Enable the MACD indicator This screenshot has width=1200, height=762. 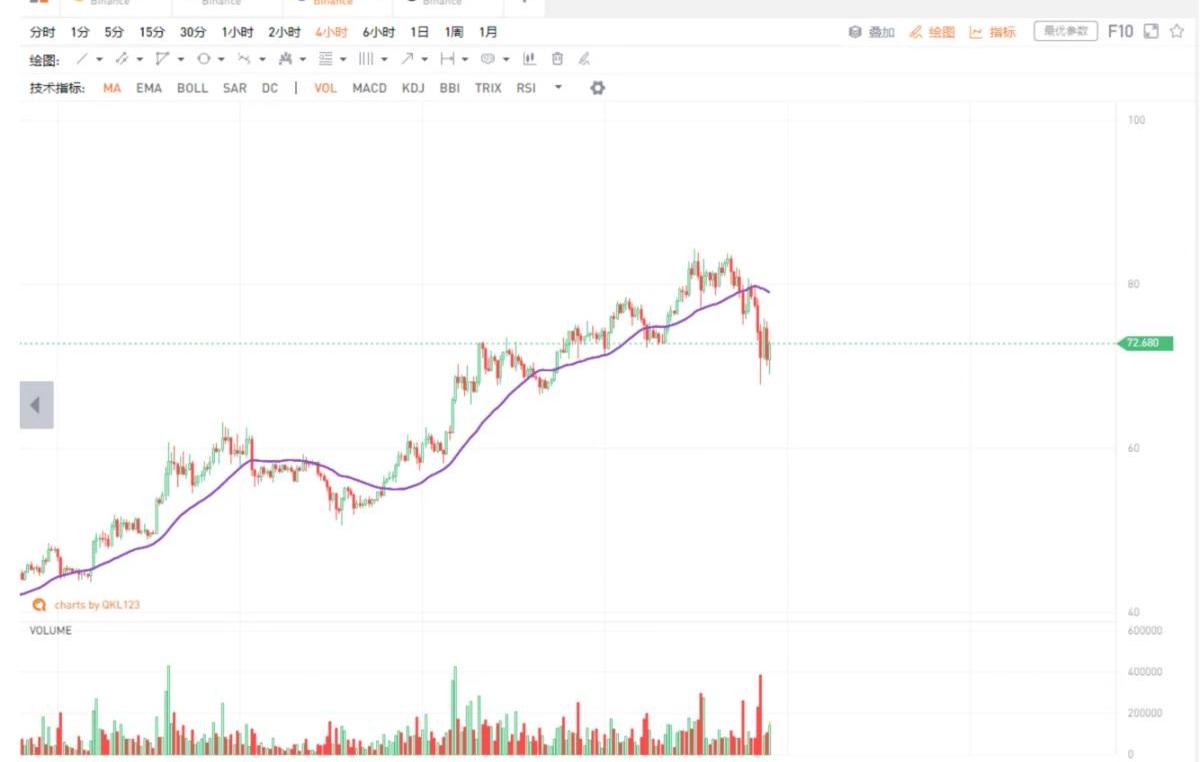pos(369,88)
